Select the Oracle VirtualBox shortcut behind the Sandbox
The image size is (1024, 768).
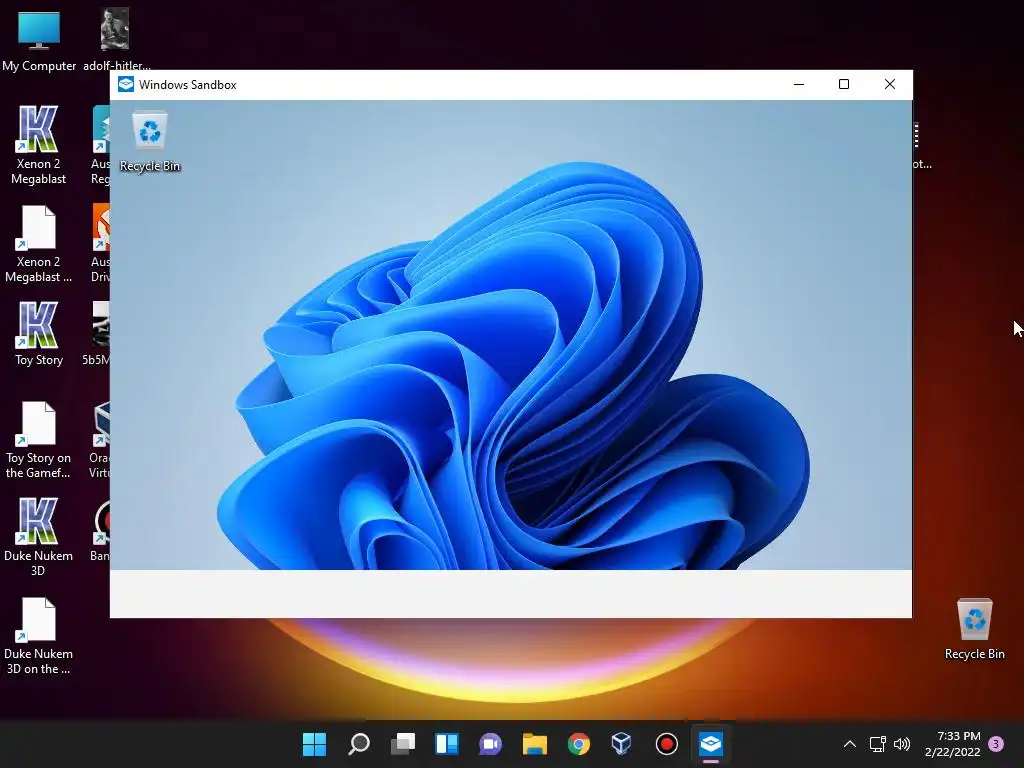[x=99, y=440]
